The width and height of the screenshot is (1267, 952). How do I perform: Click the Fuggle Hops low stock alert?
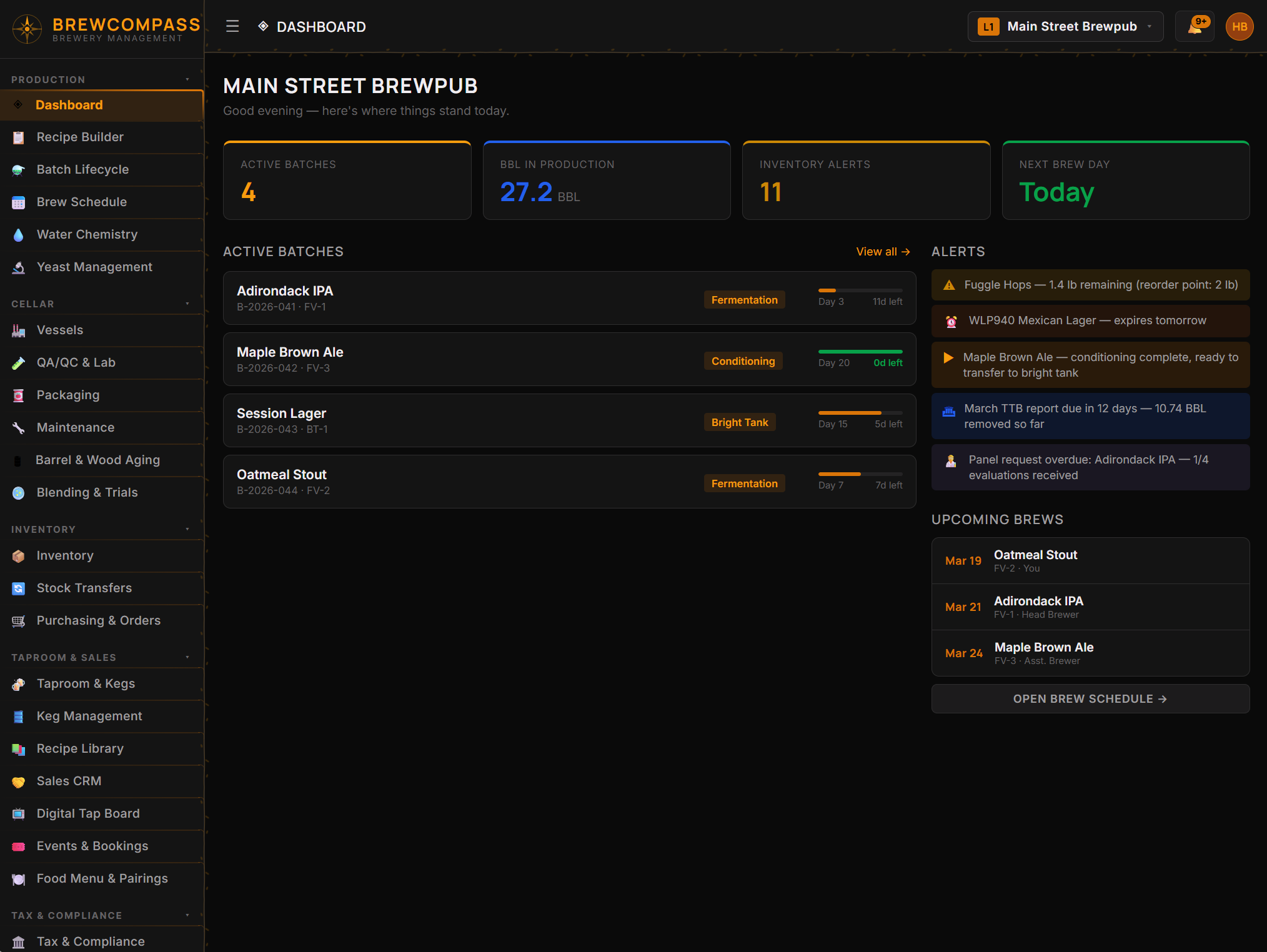[1090, 285]
